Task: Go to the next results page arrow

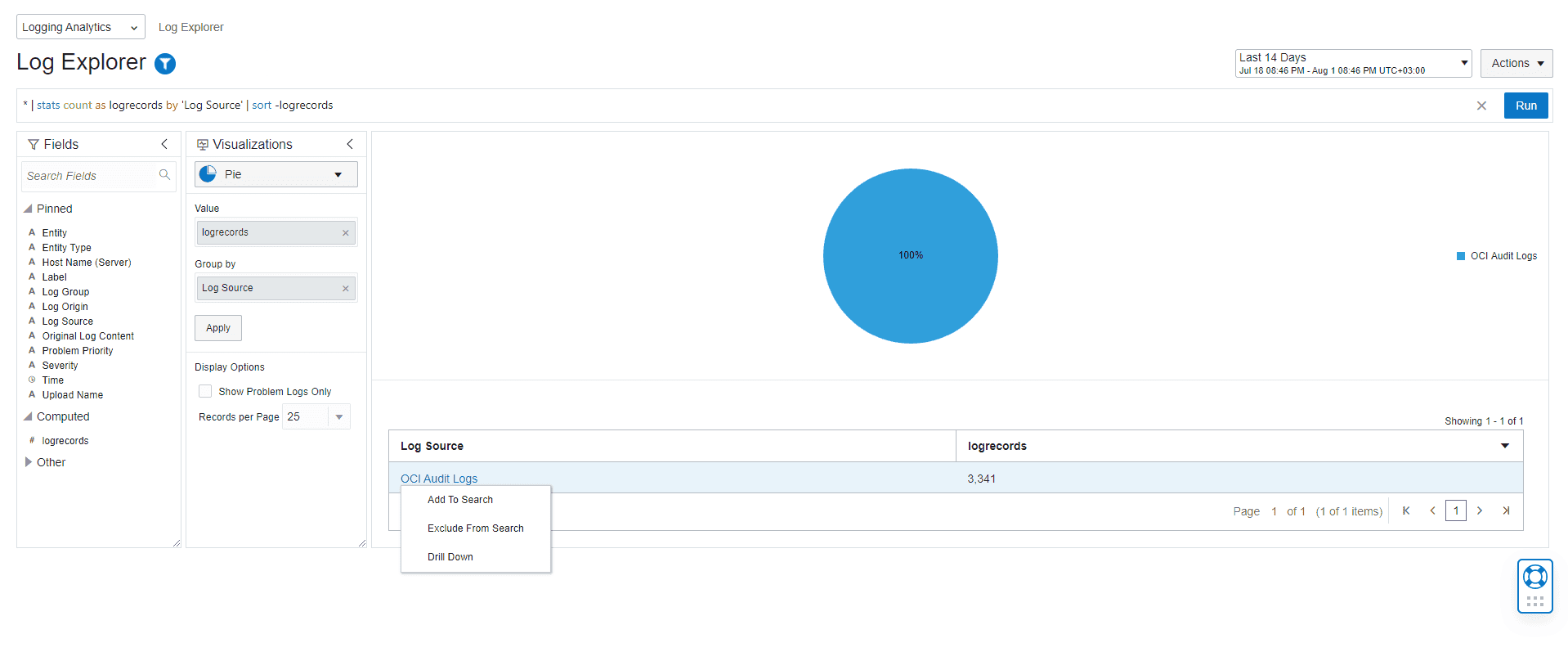Action: click(1479, 511)
